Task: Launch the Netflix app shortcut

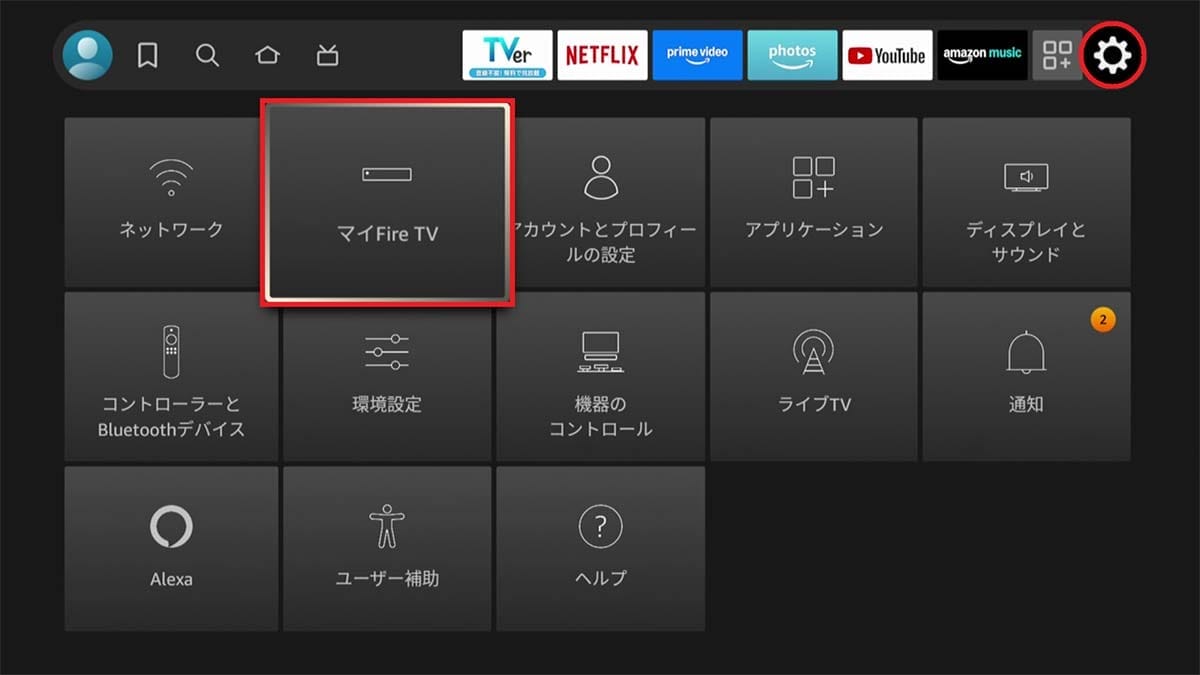Action: point(602,55)
